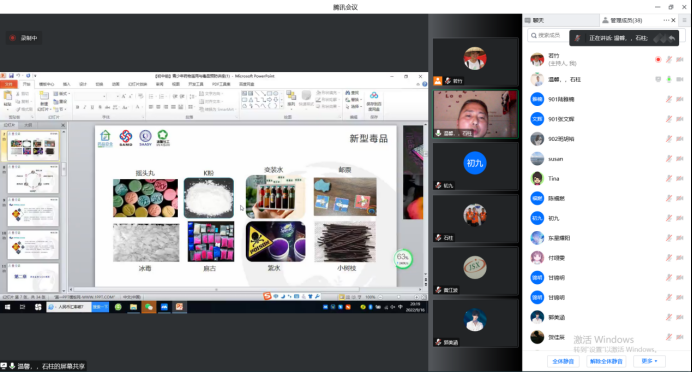Toggle Bold in PowerPoint's font group
Viewport: 692px width, 372px height.
78,107
